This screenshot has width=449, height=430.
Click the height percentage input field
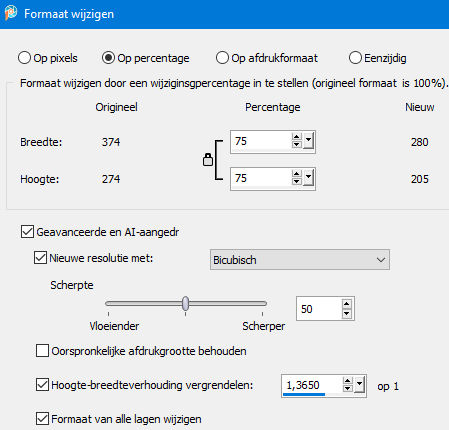point(261,178)
